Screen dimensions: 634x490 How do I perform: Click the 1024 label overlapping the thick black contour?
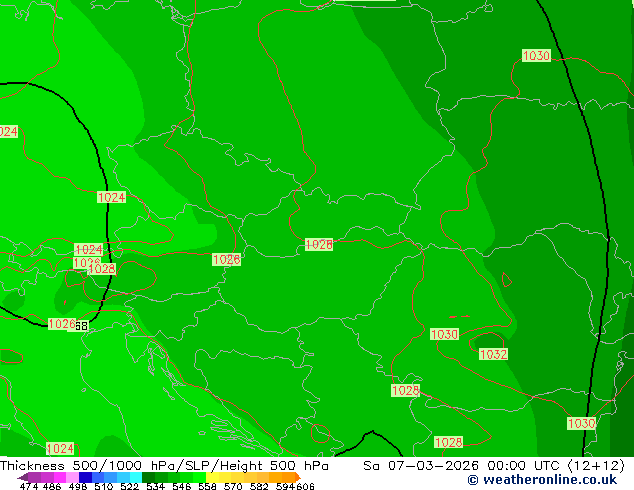[112, 197]
